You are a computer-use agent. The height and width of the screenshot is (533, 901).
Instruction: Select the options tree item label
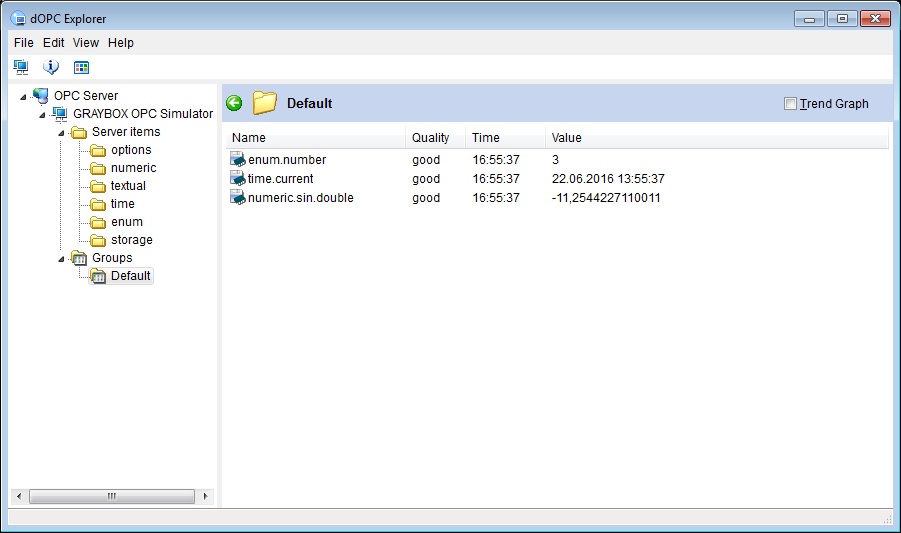(x=131, y=150)
